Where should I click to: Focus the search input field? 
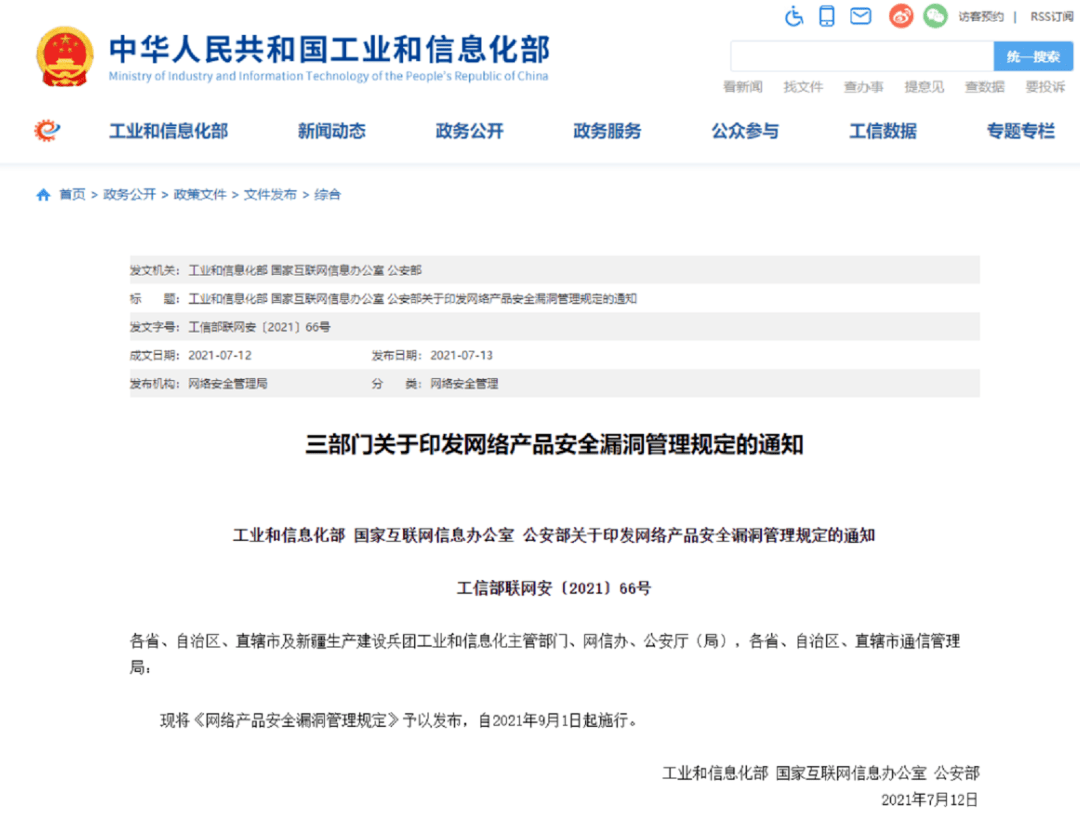862,56
